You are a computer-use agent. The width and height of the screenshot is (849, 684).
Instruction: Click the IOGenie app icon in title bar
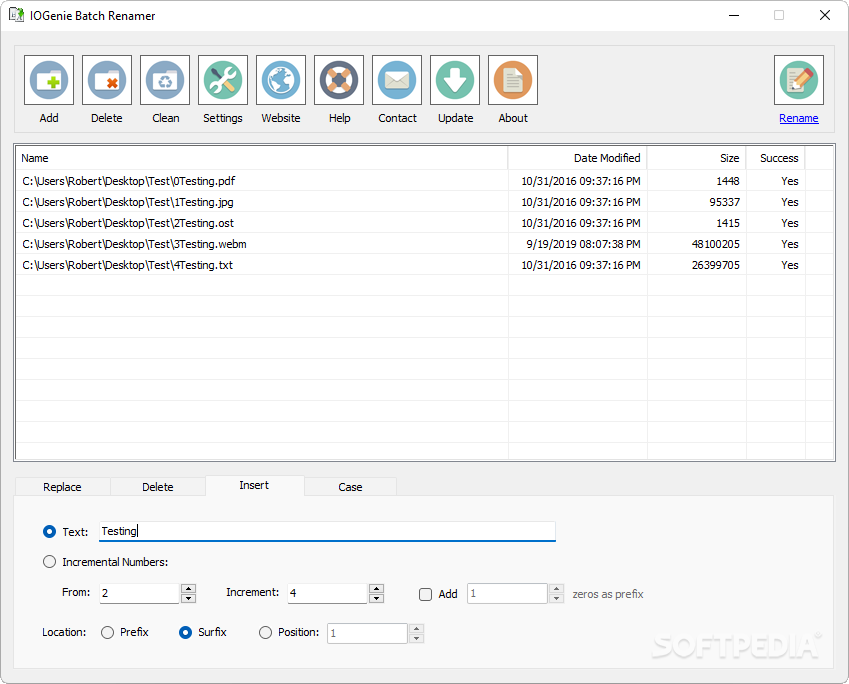coord(16,15)
